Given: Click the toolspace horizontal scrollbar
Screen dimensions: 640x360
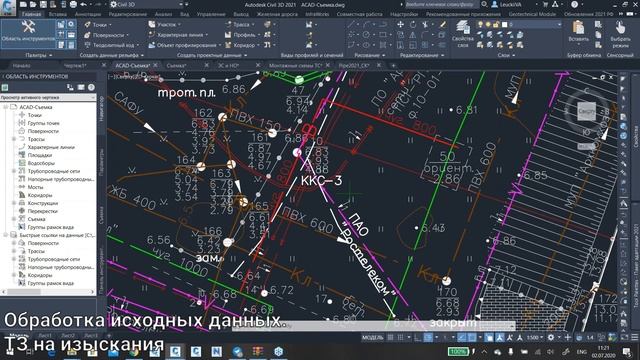Looking at the screenshot, I should coord(47,292).
